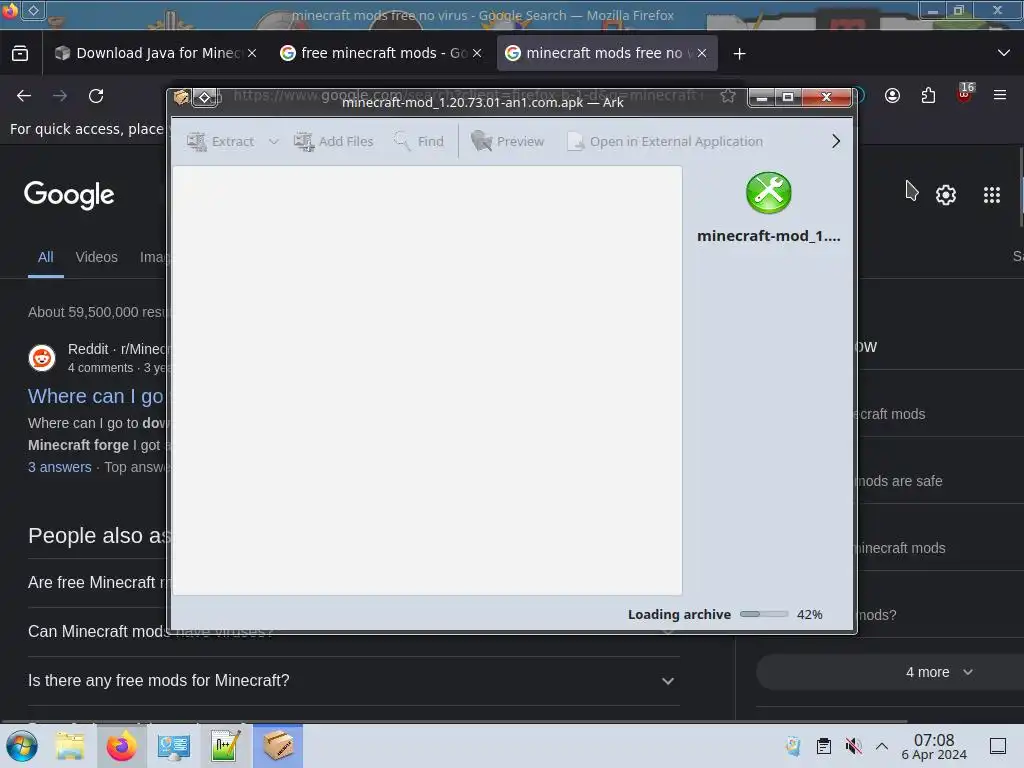Click related search 'mods are safe'
Viewport: 1024px width, 768px height.
pos(899,481)
